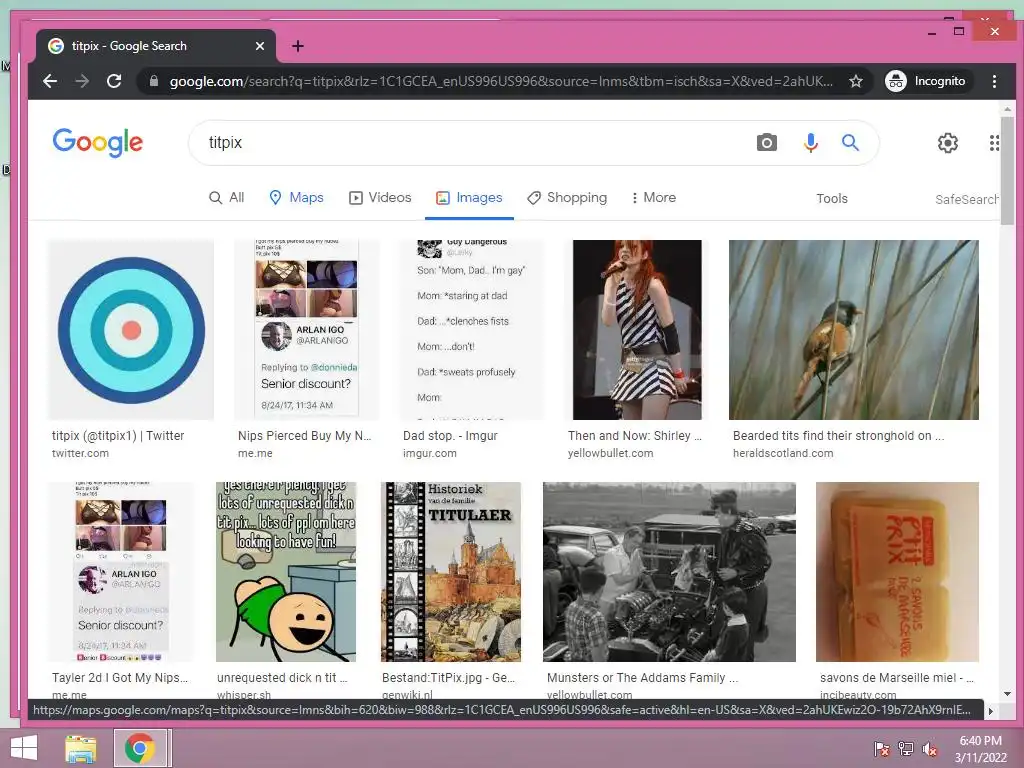Open File Explorer from the taskbar
Image resolution: width=1024 pixels, height=768 pixels.
pos(80,748)
